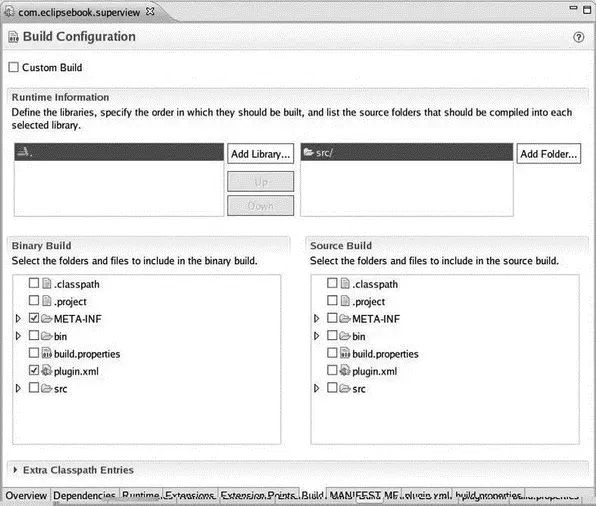596x506 pixels.
Task: Click the .project file icon in Source Build
Action: 345,301
